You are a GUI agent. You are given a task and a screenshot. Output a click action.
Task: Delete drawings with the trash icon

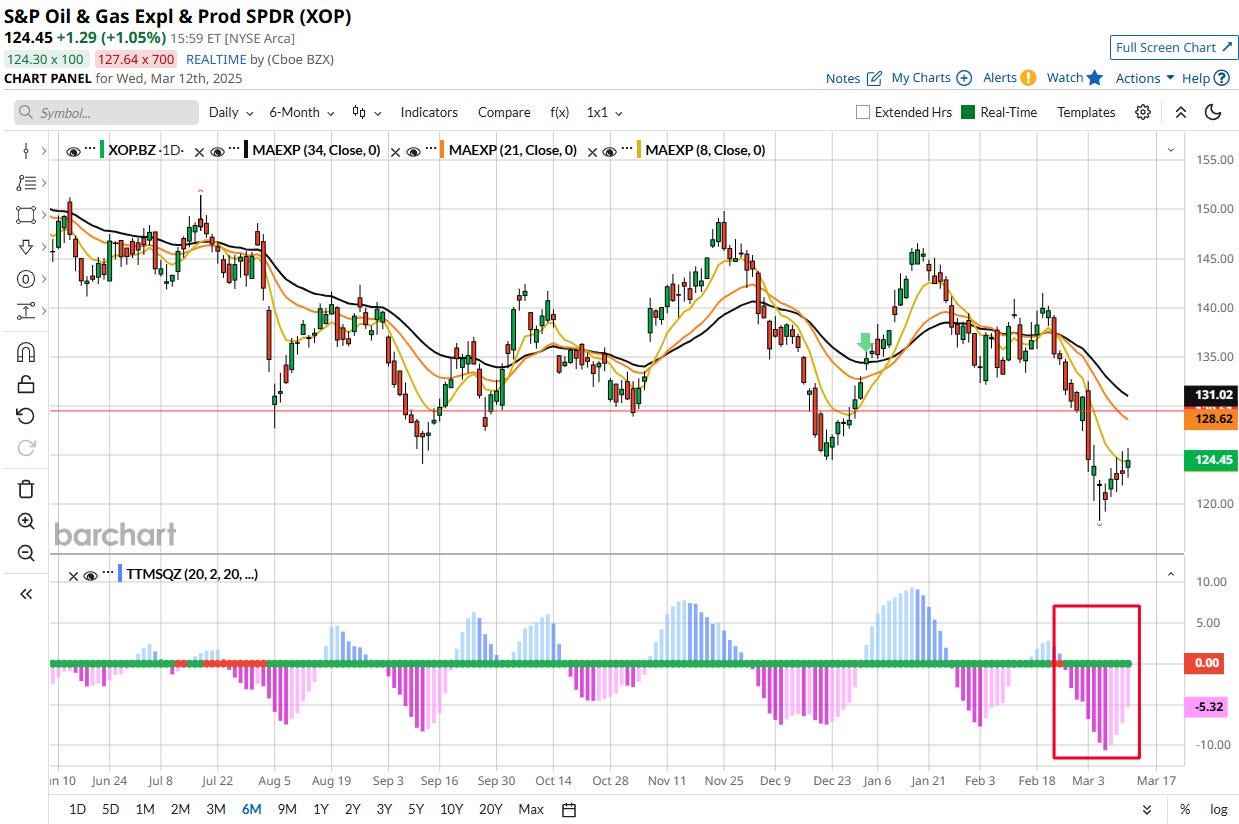point(26,489)
